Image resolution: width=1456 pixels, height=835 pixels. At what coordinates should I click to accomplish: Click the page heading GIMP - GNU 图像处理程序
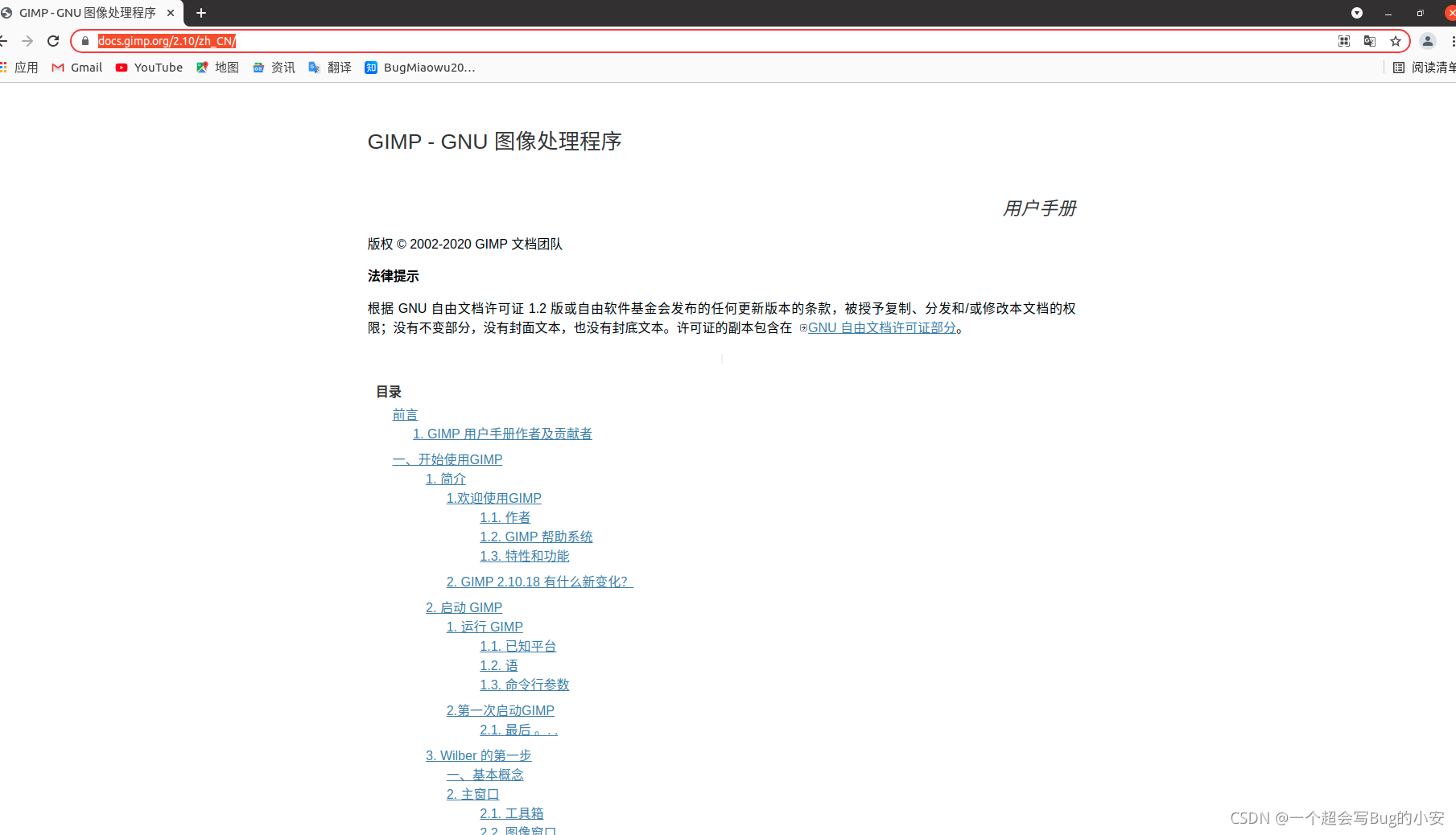click(495, 142)
